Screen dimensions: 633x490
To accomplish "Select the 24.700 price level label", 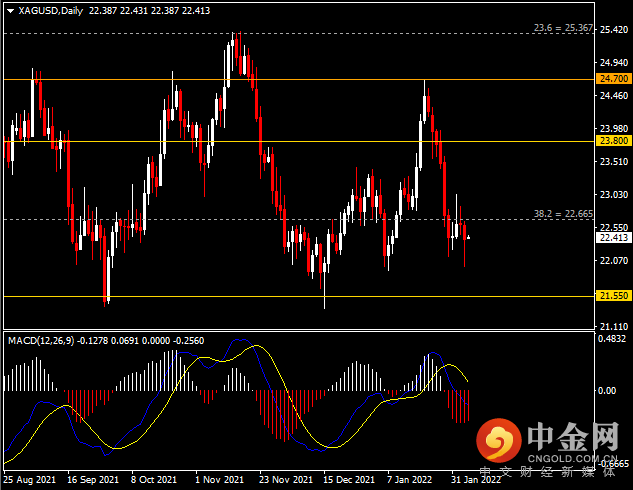I will [614, 79].
